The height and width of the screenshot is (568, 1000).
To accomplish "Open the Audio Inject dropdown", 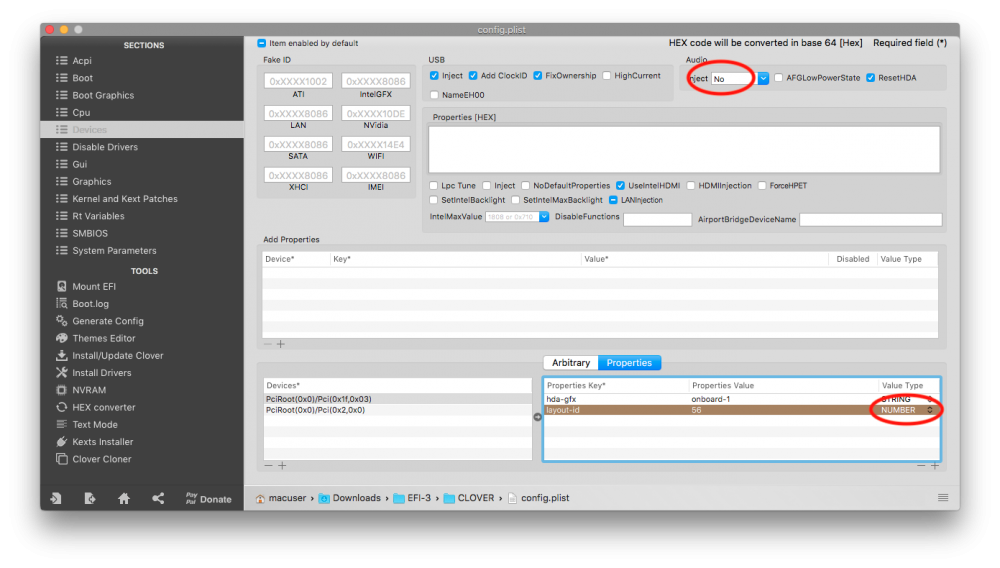I will pos(763,78).
